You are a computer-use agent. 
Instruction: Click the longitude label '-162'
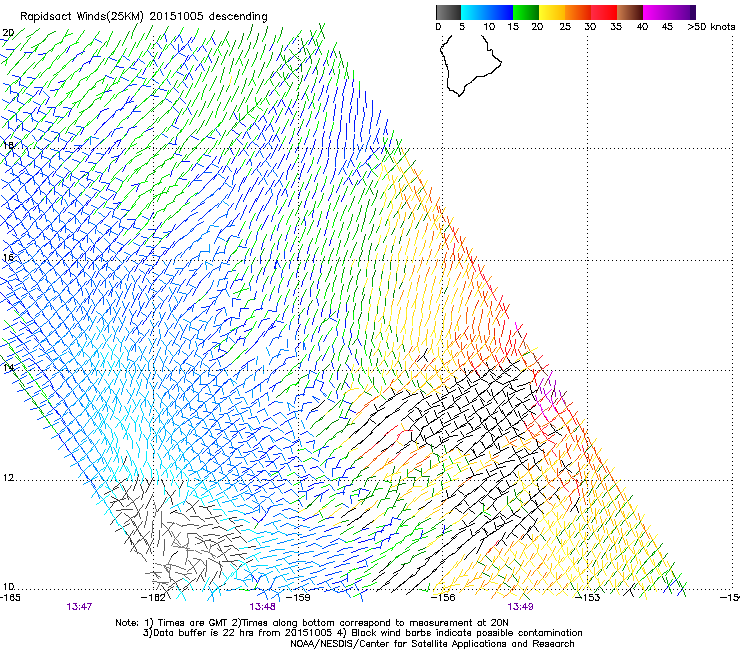153,598
